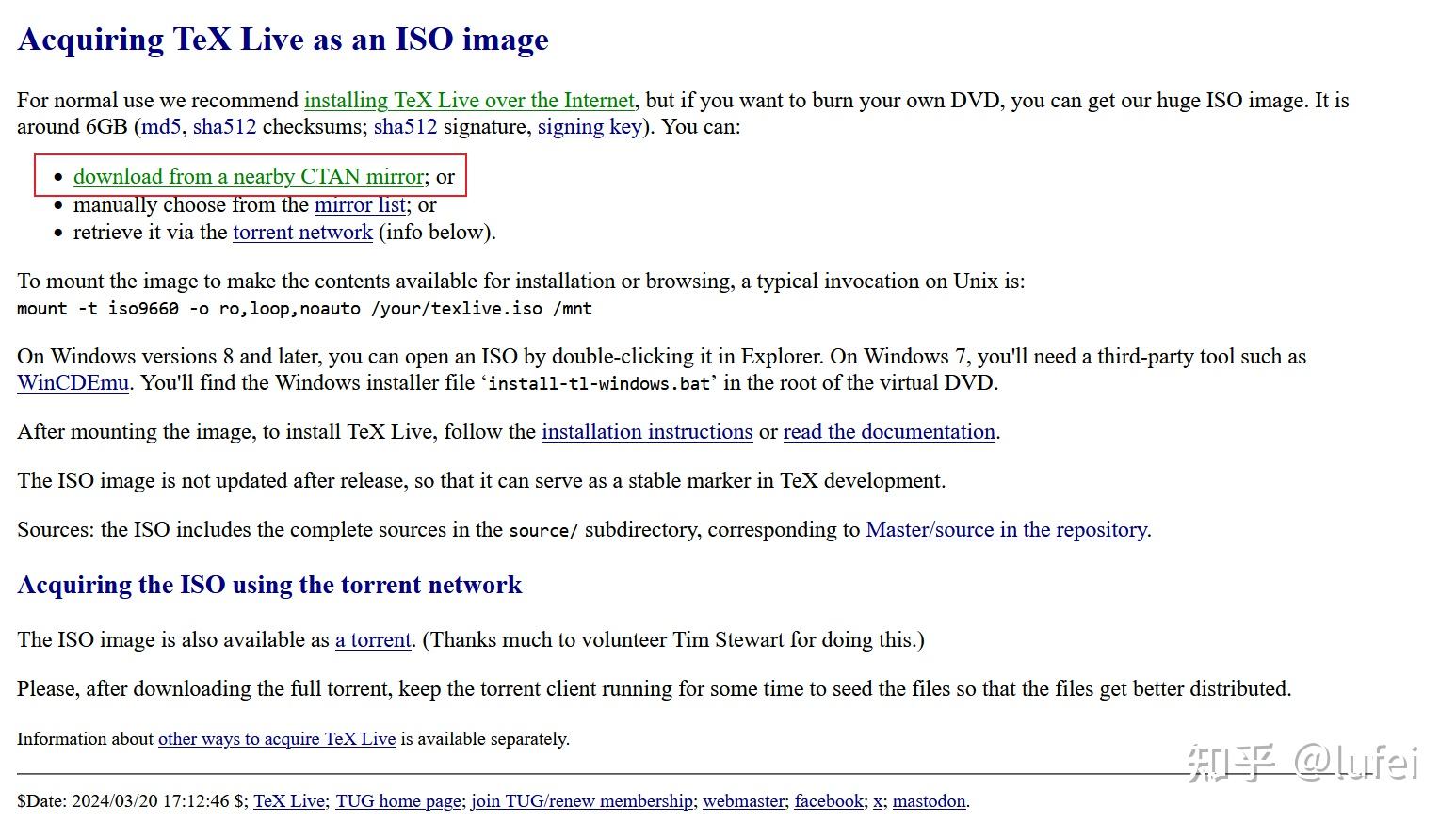Viewport: 1456px width, 822px height.
Task: Open the installation instructions link
Action: (647, 432)
